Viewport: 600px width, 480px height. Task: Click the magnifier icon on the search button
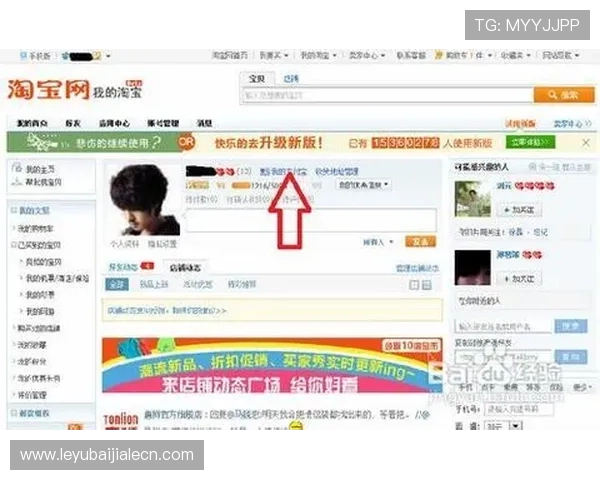[552, 95]
